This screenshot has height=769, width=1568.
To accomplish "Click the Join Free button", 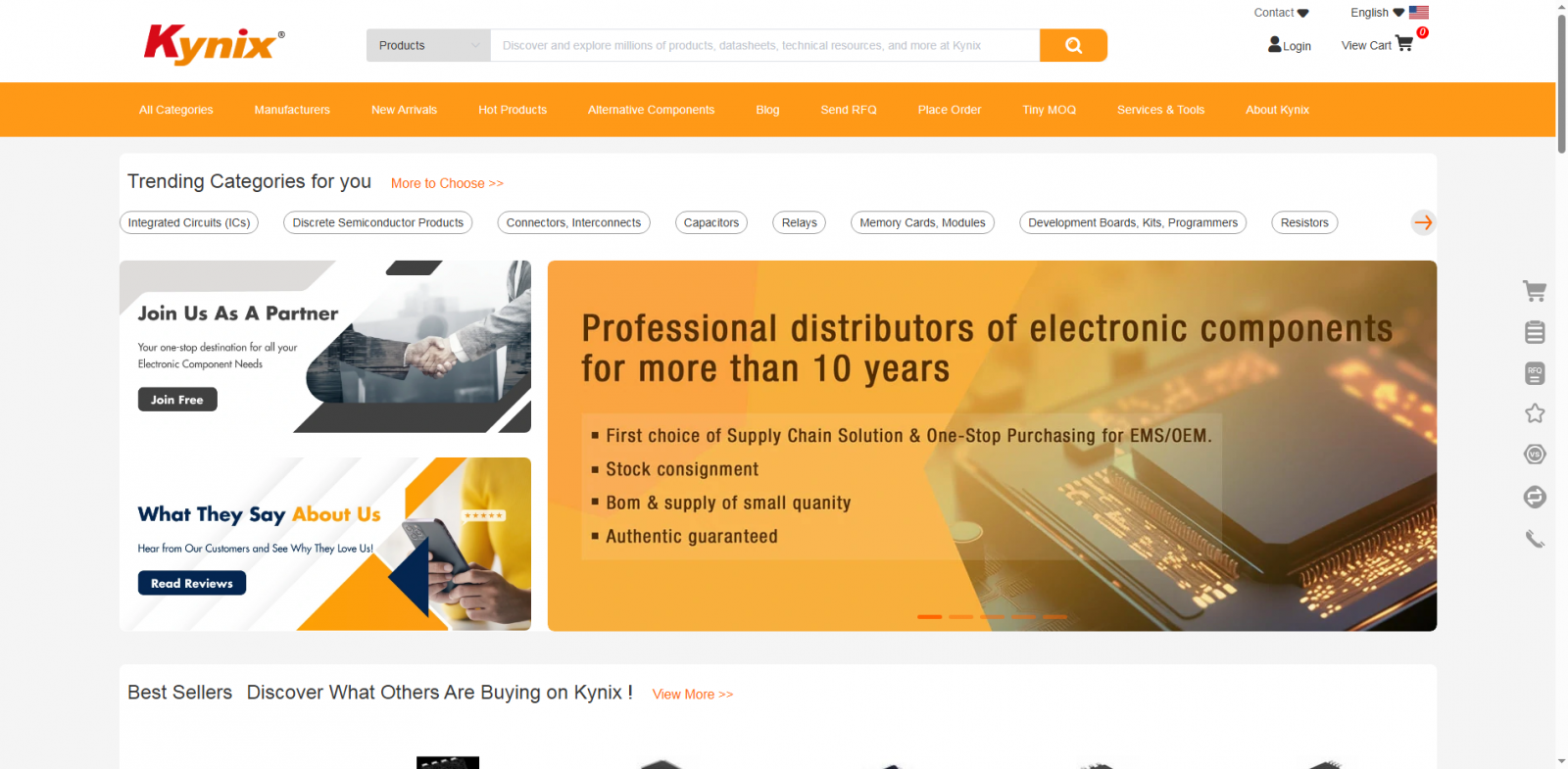I will click(x=177, y=400).
